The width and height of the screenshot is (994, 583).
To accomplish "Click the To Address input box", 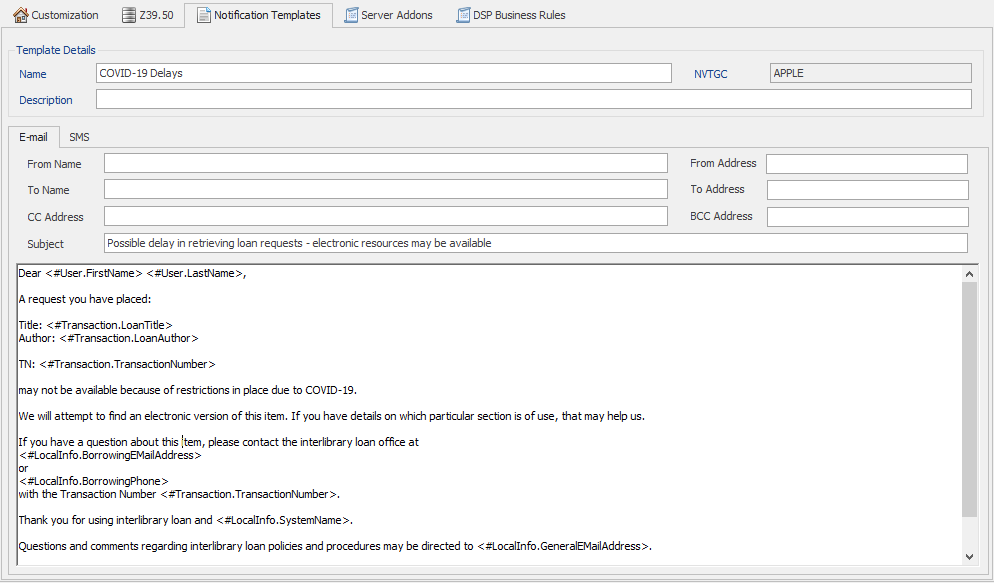I will click(866, 190).
